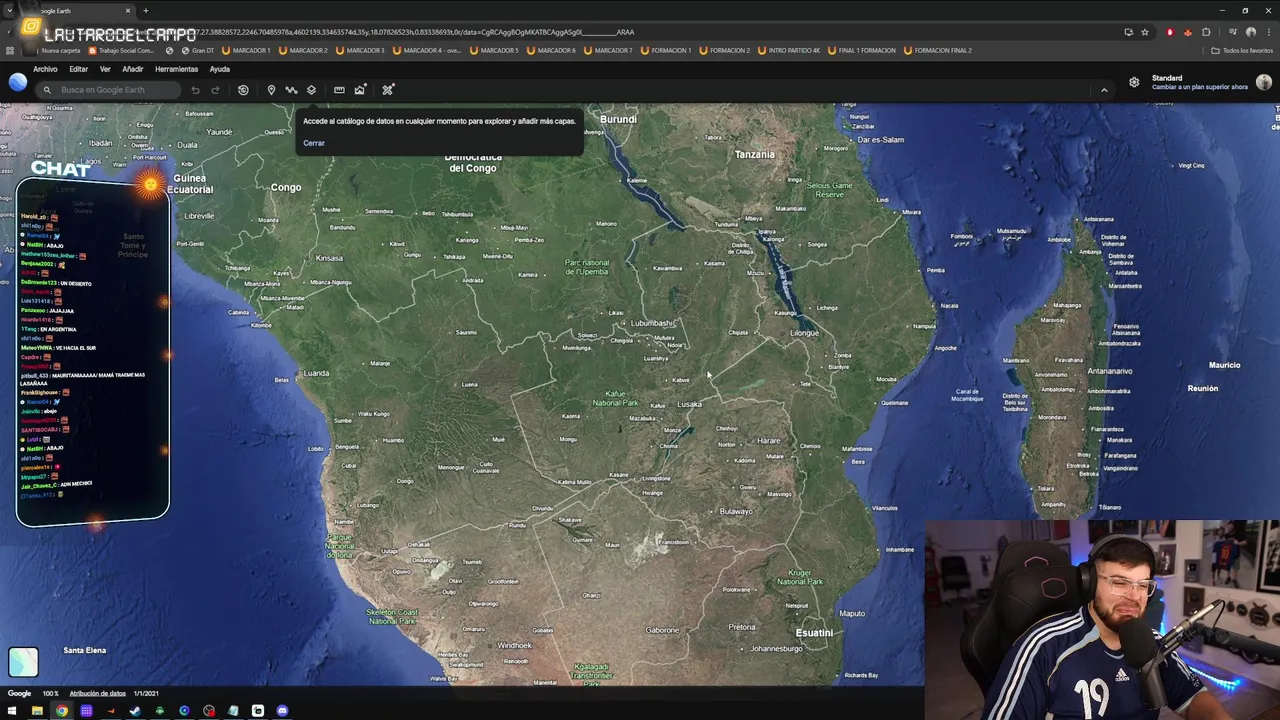Click the map style thumbnail switcher

(23, 662)
